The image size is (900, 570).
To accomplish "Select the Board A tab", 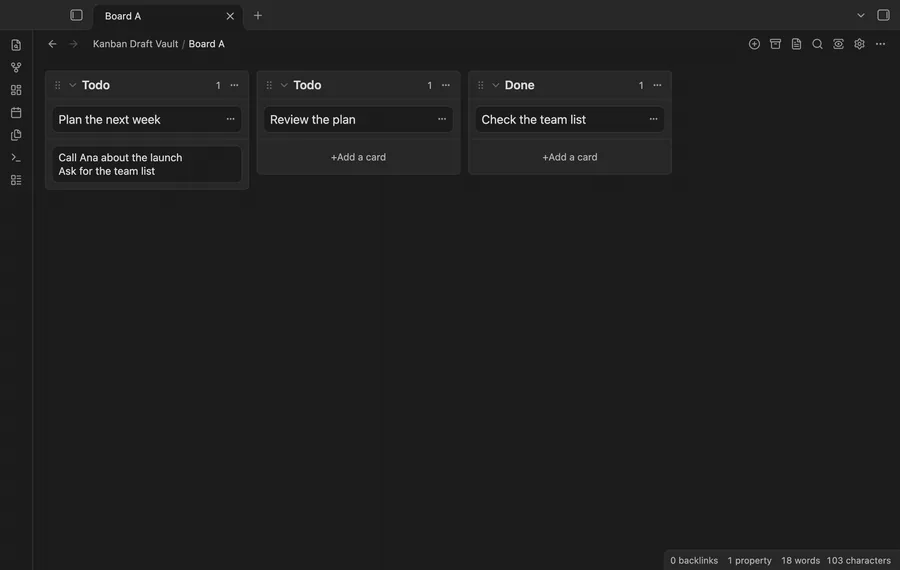I will 168,16.
